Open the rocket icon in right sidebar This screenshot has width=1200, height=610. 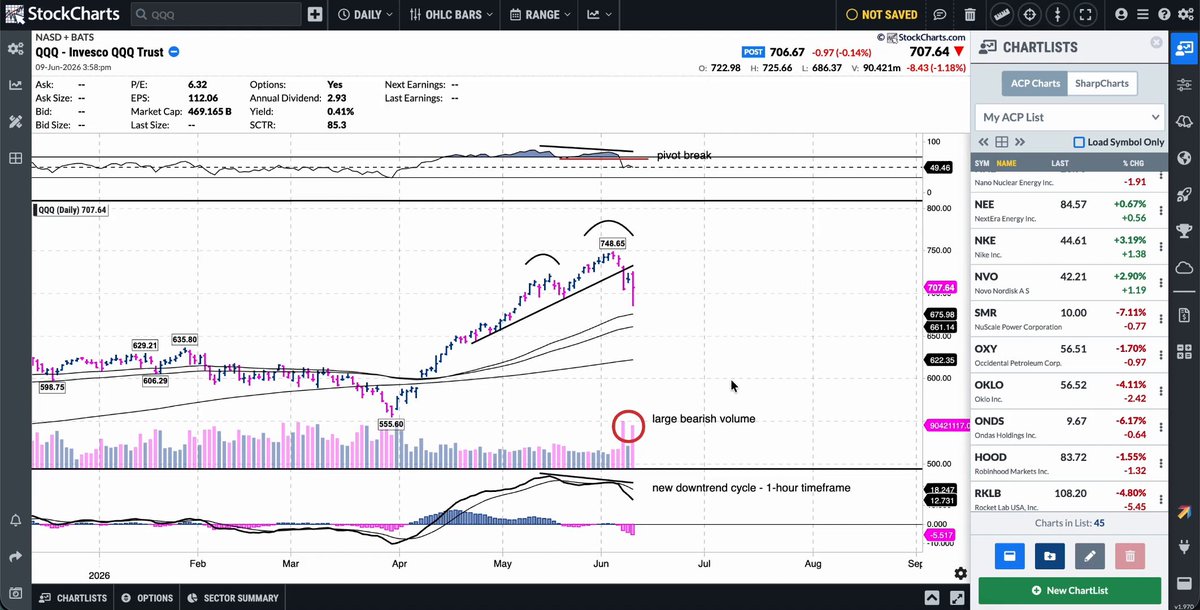click(1185, 195)
